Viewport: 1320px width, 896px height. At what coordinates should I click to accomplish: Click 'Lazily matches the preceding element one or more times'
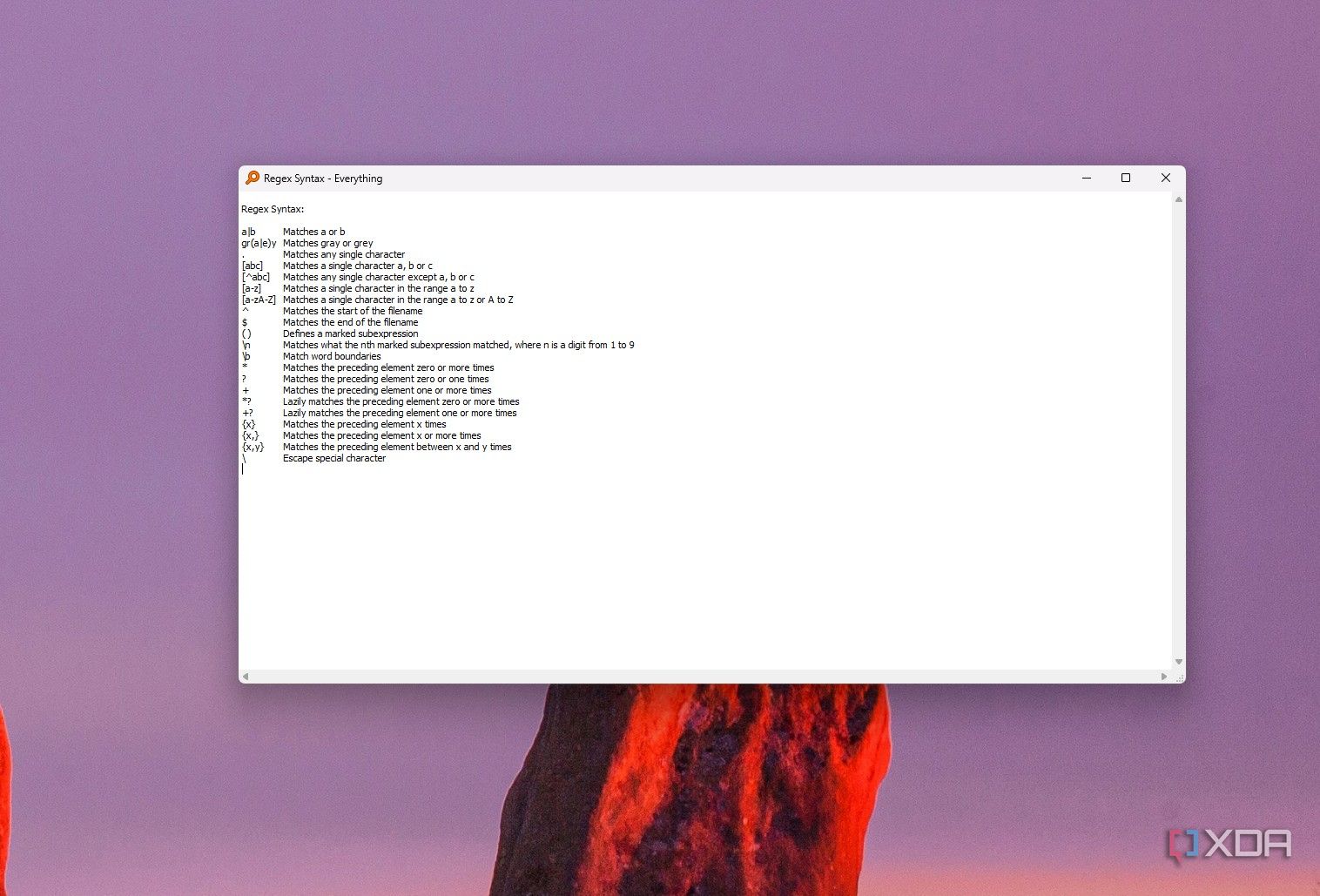[400, 413]
